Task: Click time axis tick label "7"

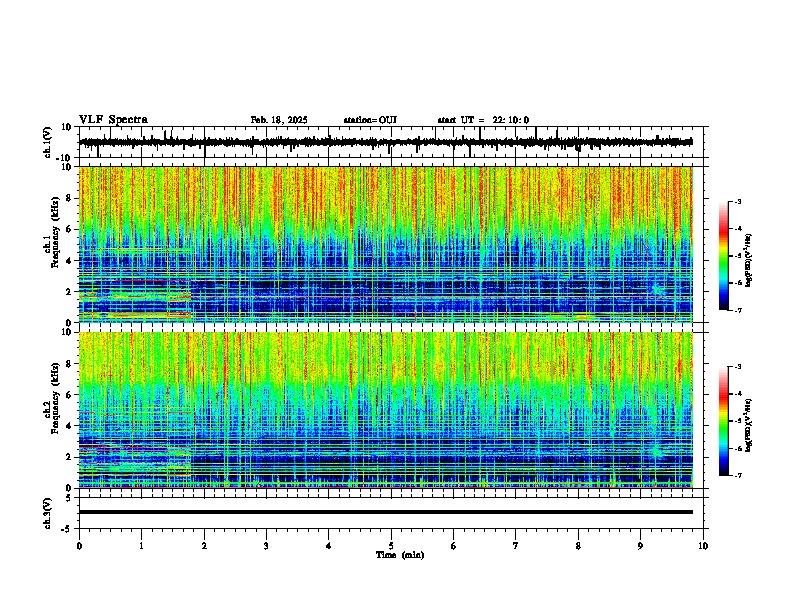Action: (516, 546)
